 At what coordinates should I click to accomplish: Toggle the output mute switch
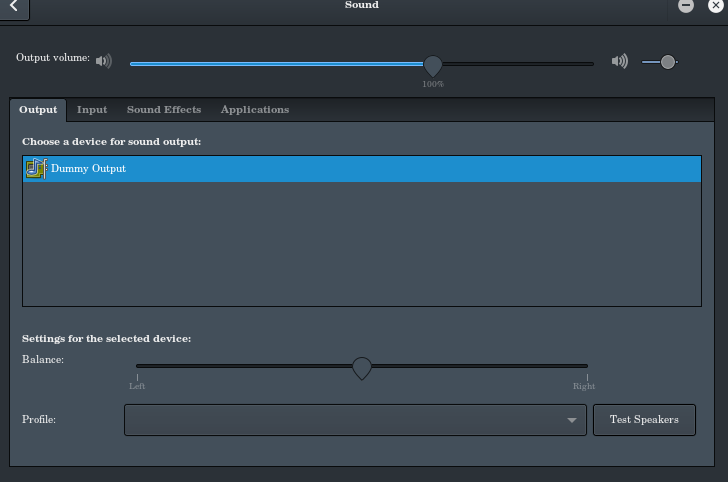(660, 62)
